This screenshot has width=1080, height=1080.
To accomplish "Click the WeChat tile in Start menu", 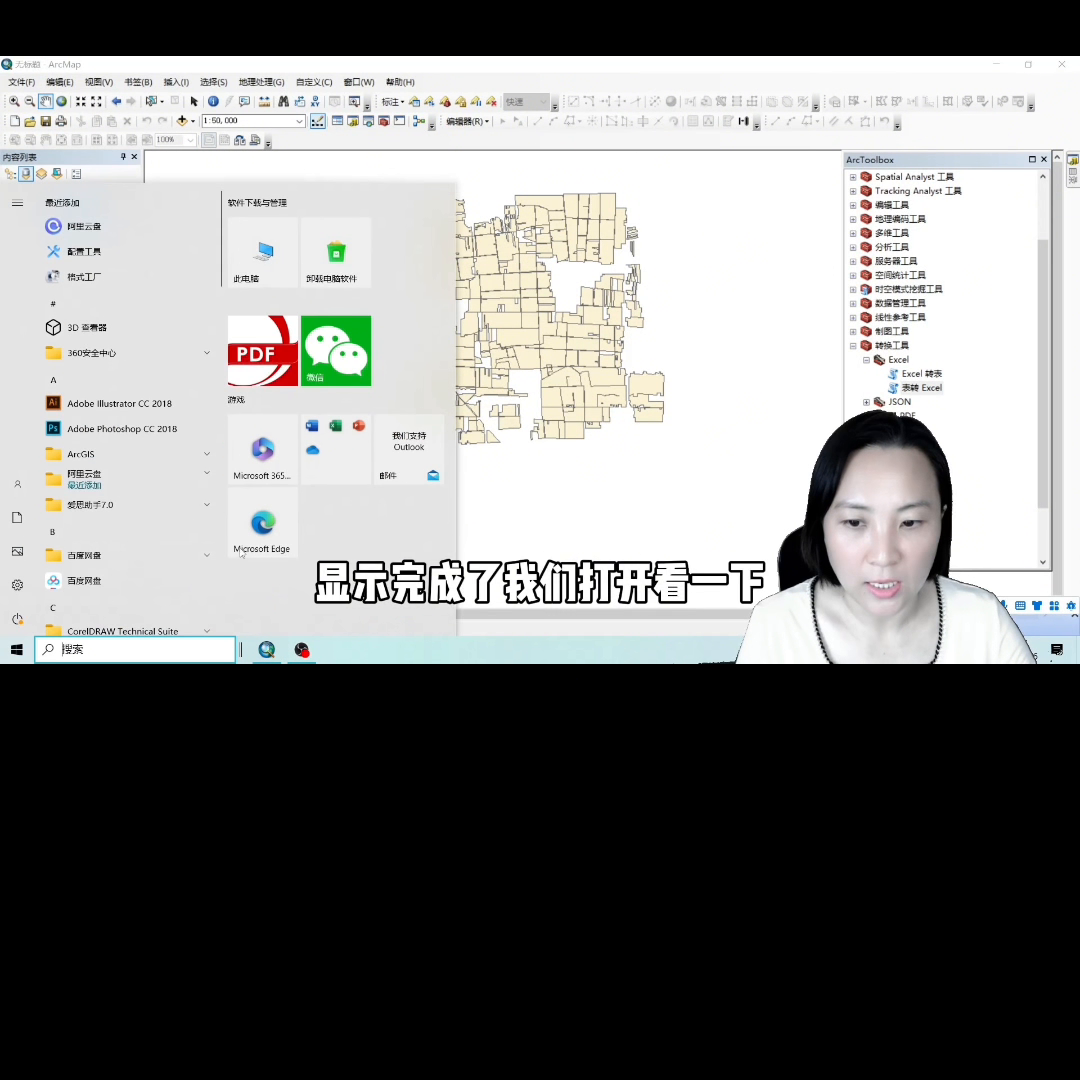I will click(336, 351).
